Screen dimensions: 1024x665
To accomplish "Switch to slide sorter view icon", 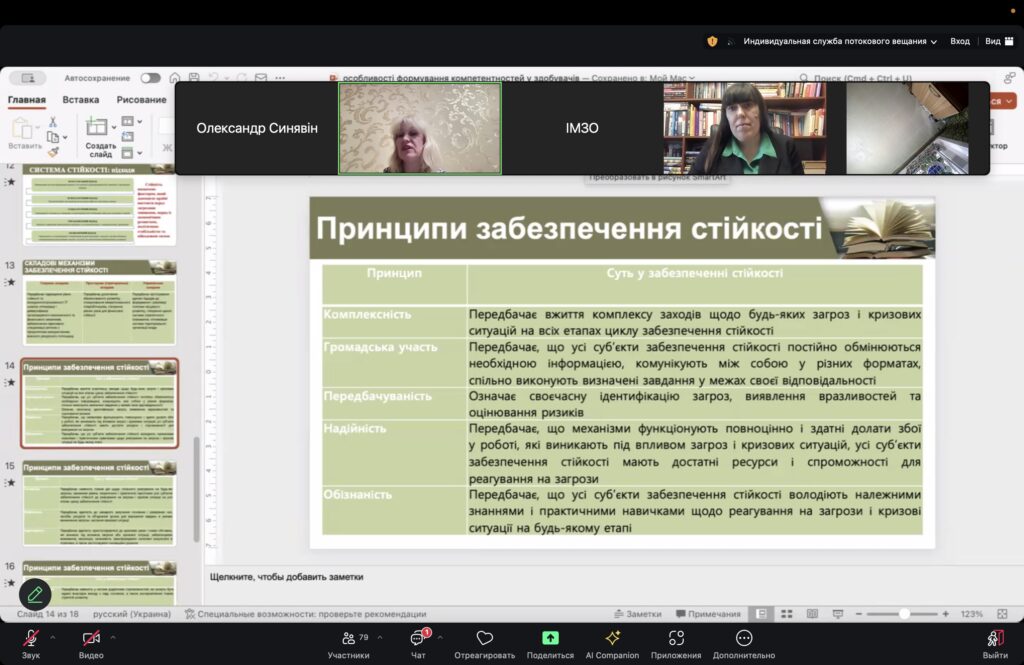I will pyautogui.click(x=787, y=614).
